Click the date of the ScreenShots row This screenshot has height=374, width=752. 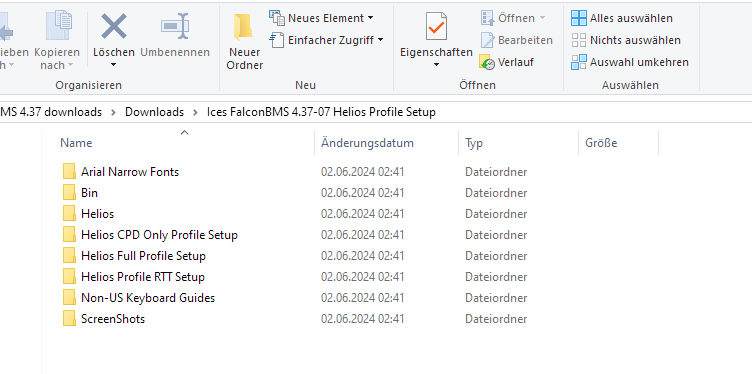coord(363,319)
